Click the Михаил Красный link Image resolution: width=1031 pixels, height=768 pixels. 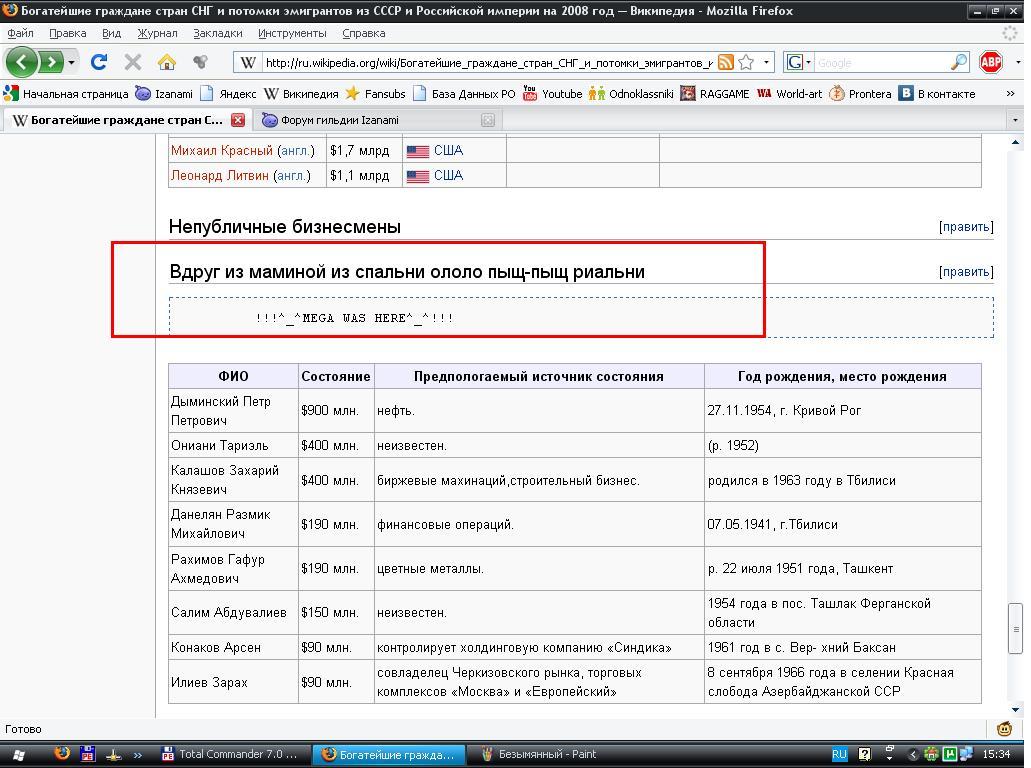(x=221, y=151)
